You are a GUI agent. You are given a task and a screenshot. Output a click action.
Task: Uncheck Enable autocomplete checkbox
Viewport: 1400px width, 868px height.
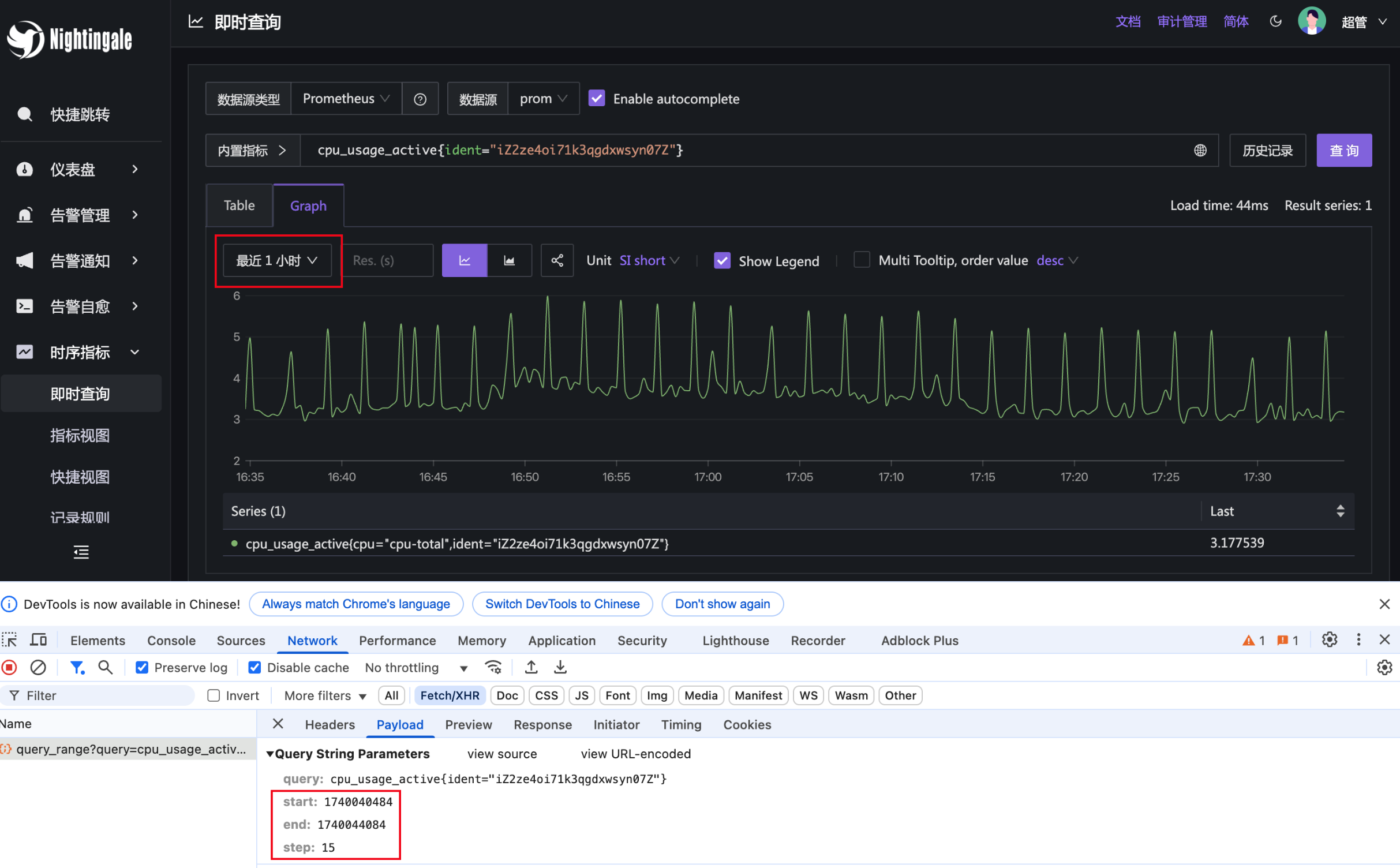click(597, 99)
